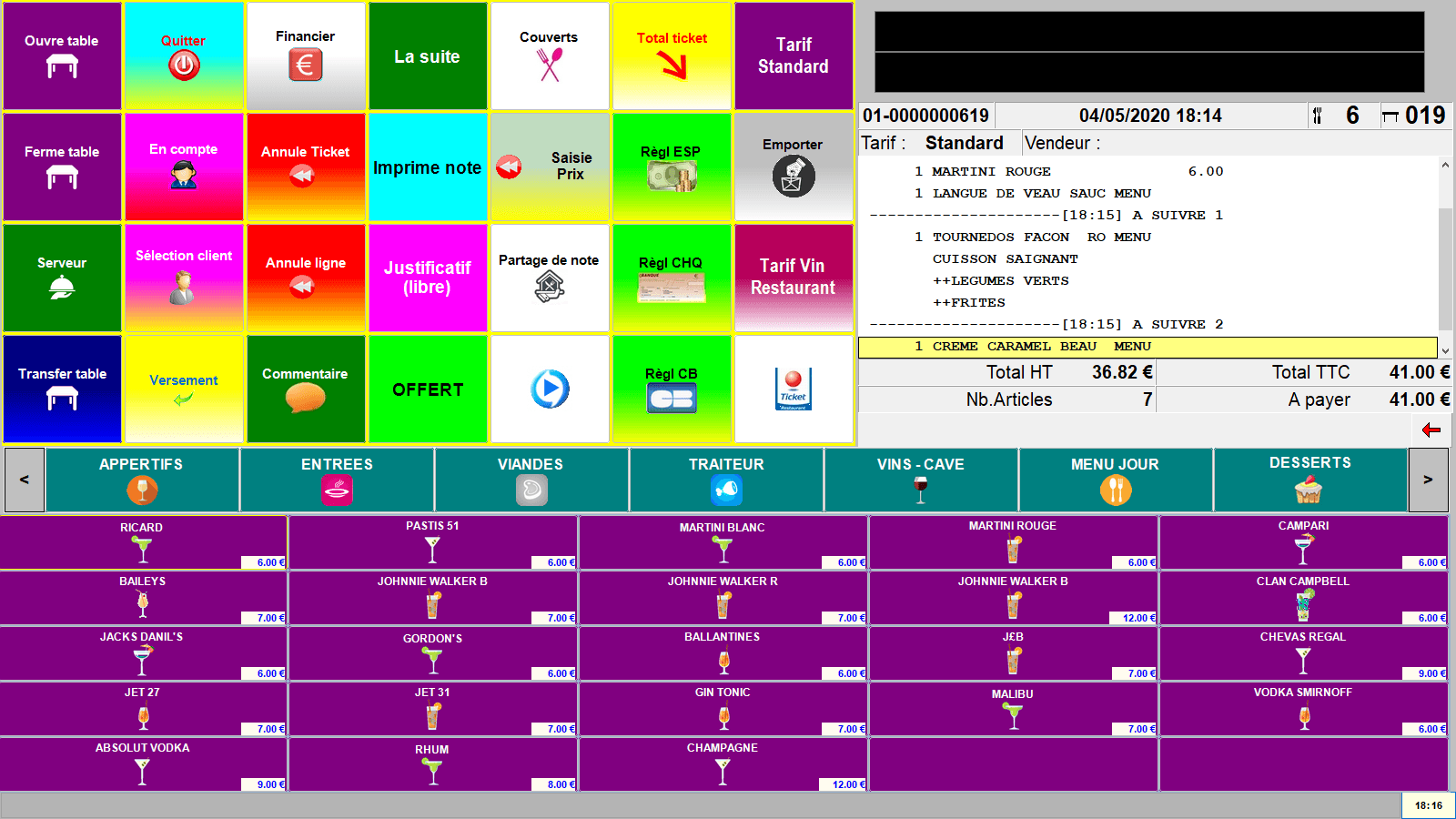Select ticket line LANGUE DE VEAU SAUC MENU

tap(1148, 194)
